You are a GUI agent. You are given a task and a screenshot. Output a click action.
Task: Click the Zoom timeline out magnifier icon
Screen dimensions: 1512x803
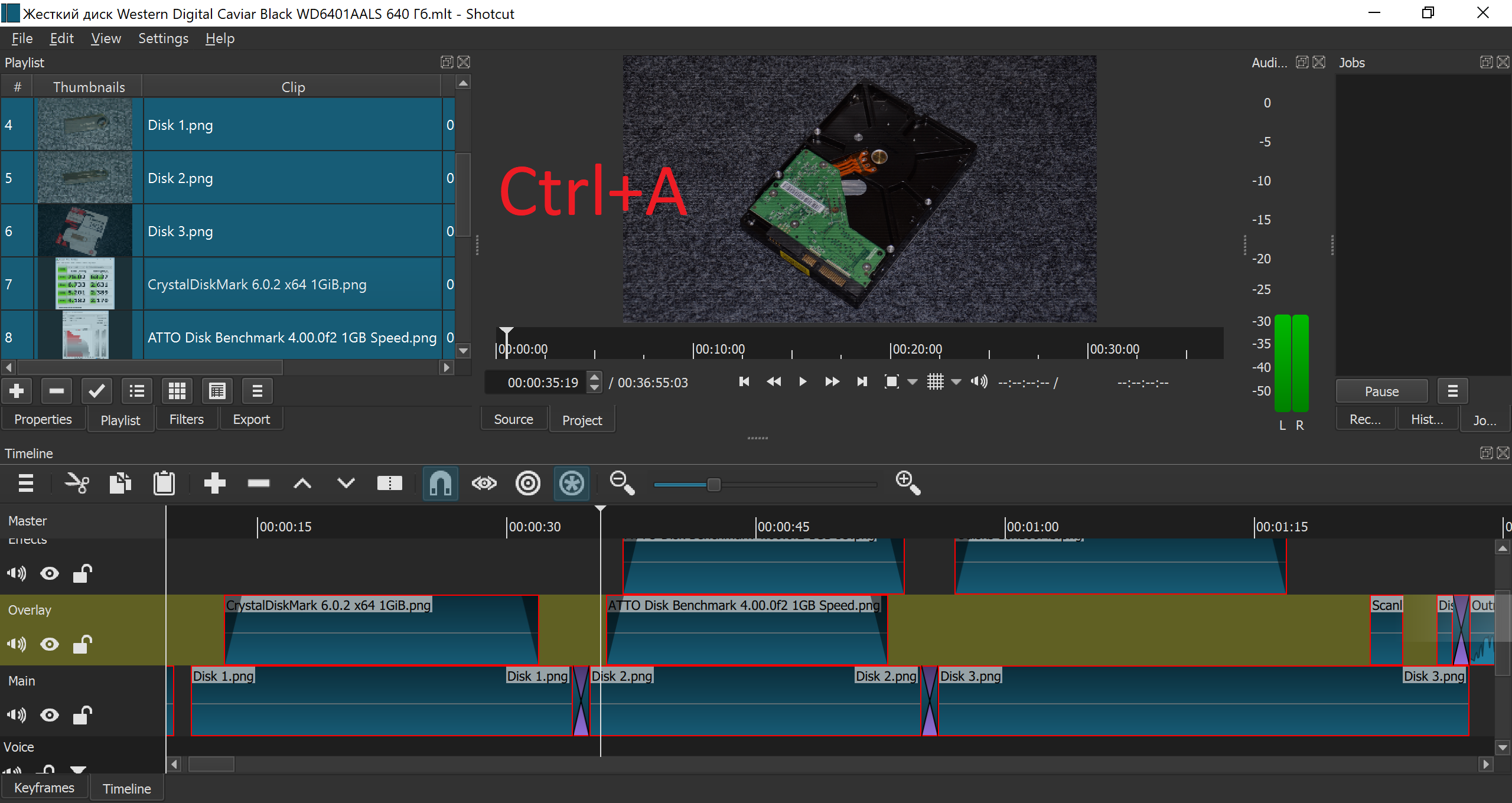point(622,483)
